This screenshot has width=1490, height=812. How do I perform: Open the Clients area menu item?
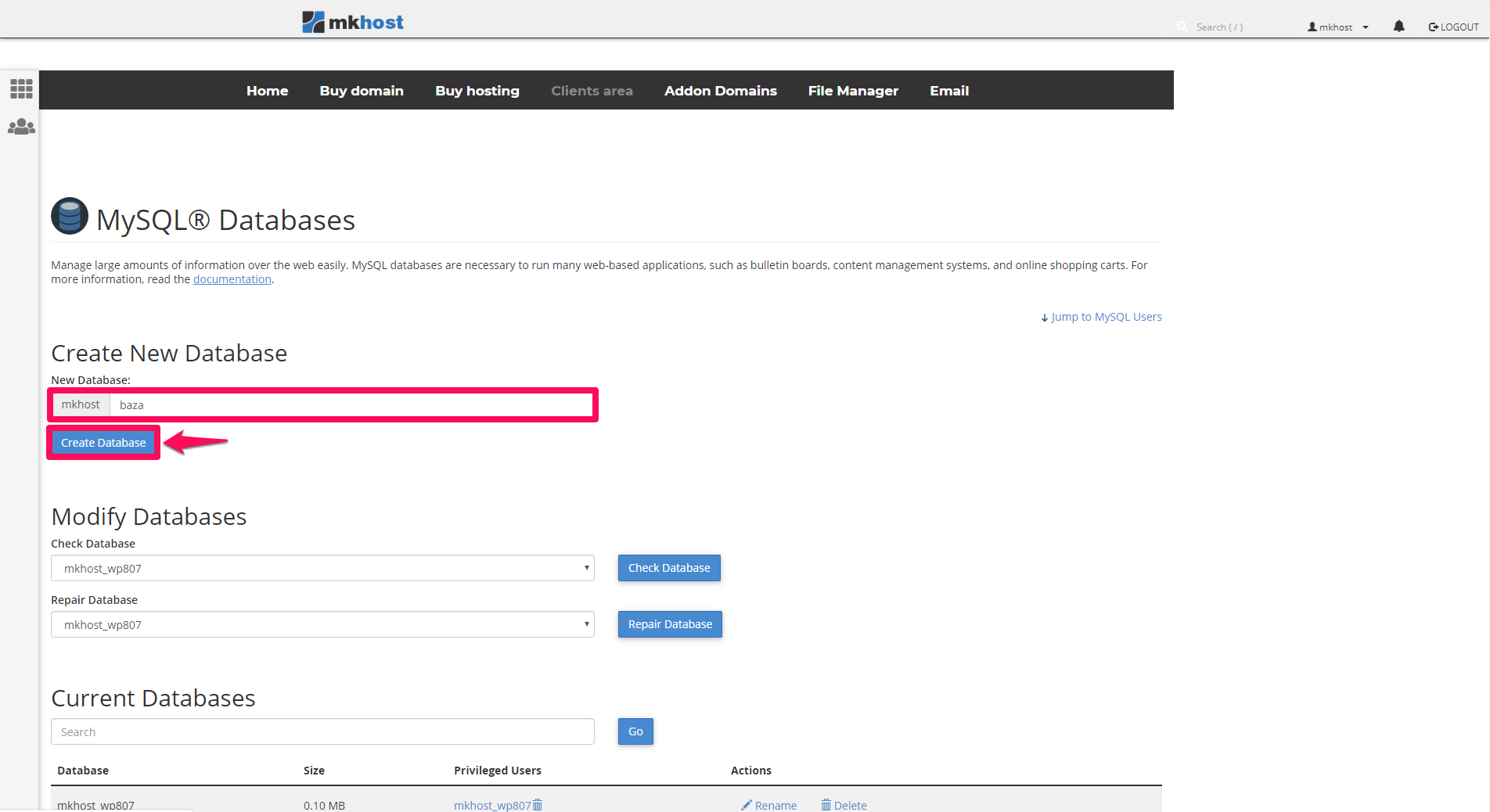coord(592,91)
